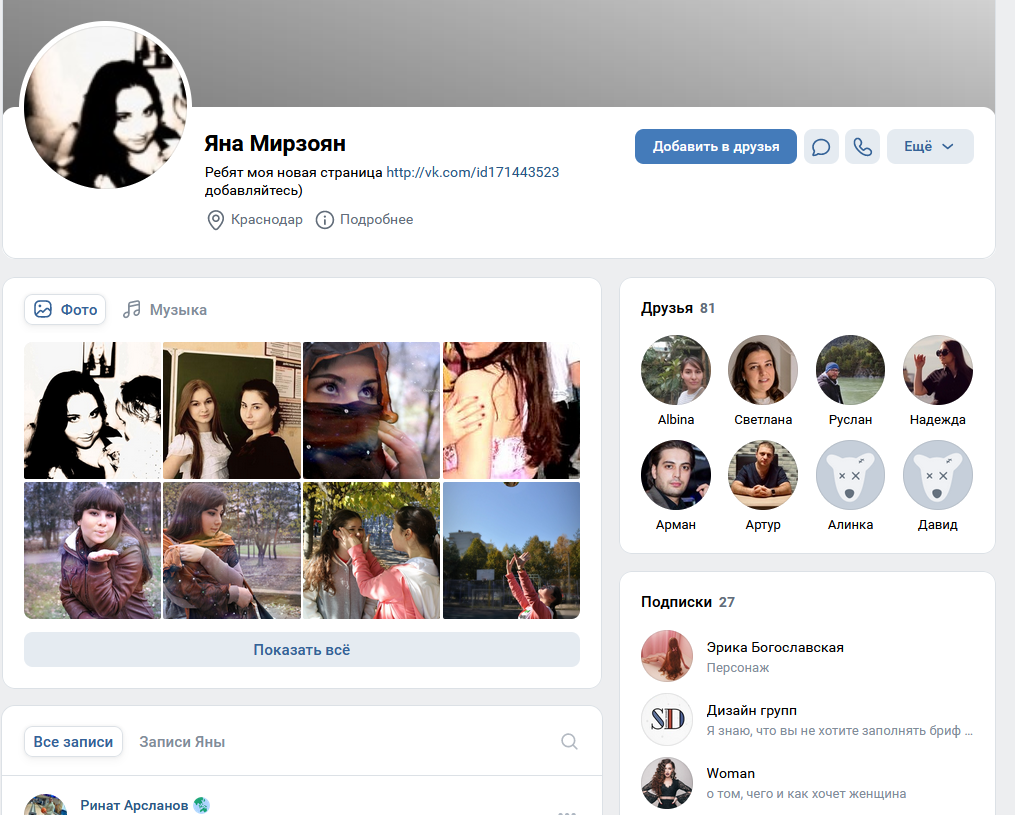Click friend name Светлана
Screen dimensions: 1015x815
[x=763, y=419]
